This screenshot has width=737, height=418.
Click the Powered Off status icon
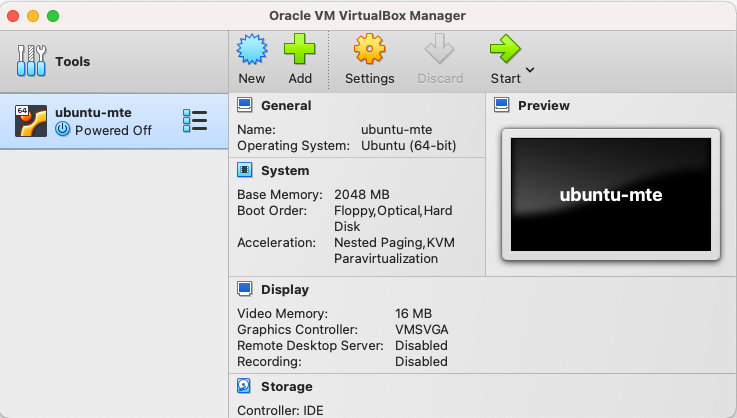[63, 129]
